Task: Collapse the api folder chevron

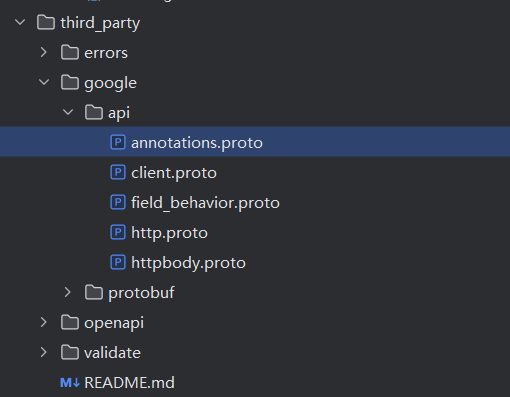Action: pyautogui.click(x=68, y=112)
